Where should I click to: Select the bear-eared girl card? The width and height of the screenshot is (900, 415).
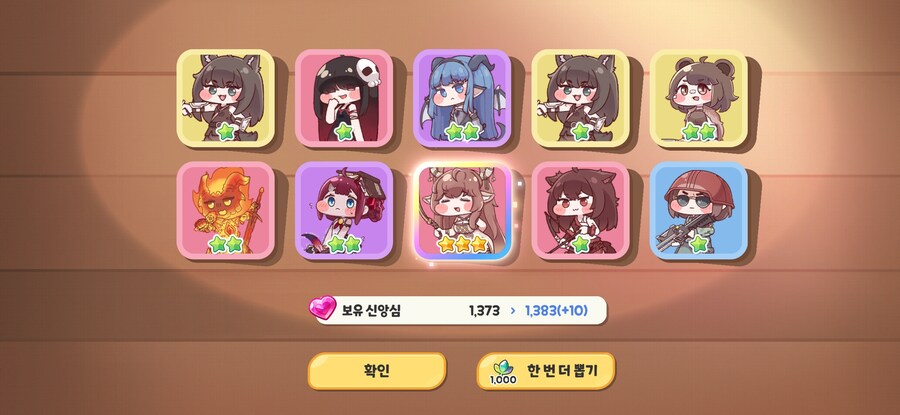click(699, 98)
